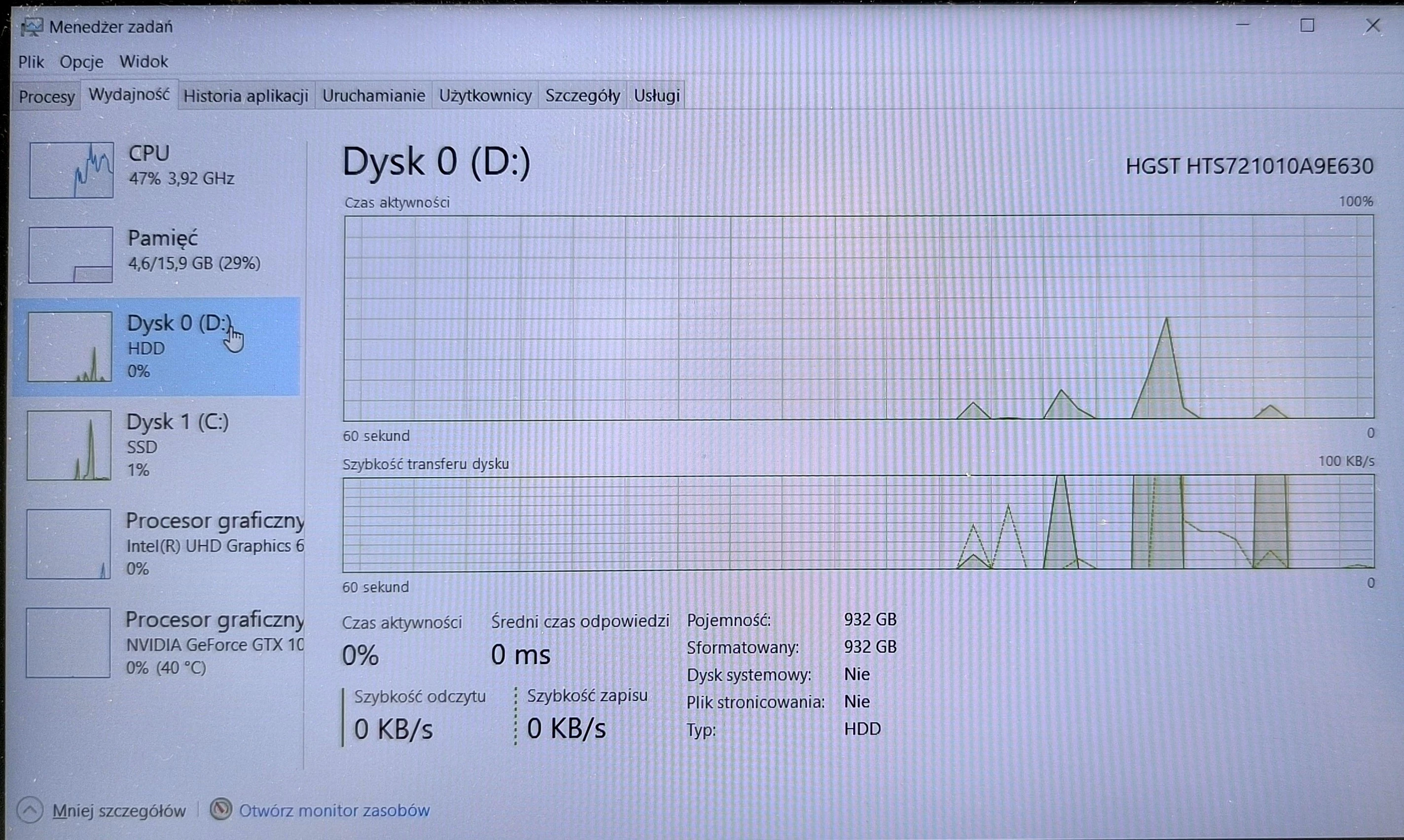Select the Intel UHD Graphics processor entry

point(157,544)
